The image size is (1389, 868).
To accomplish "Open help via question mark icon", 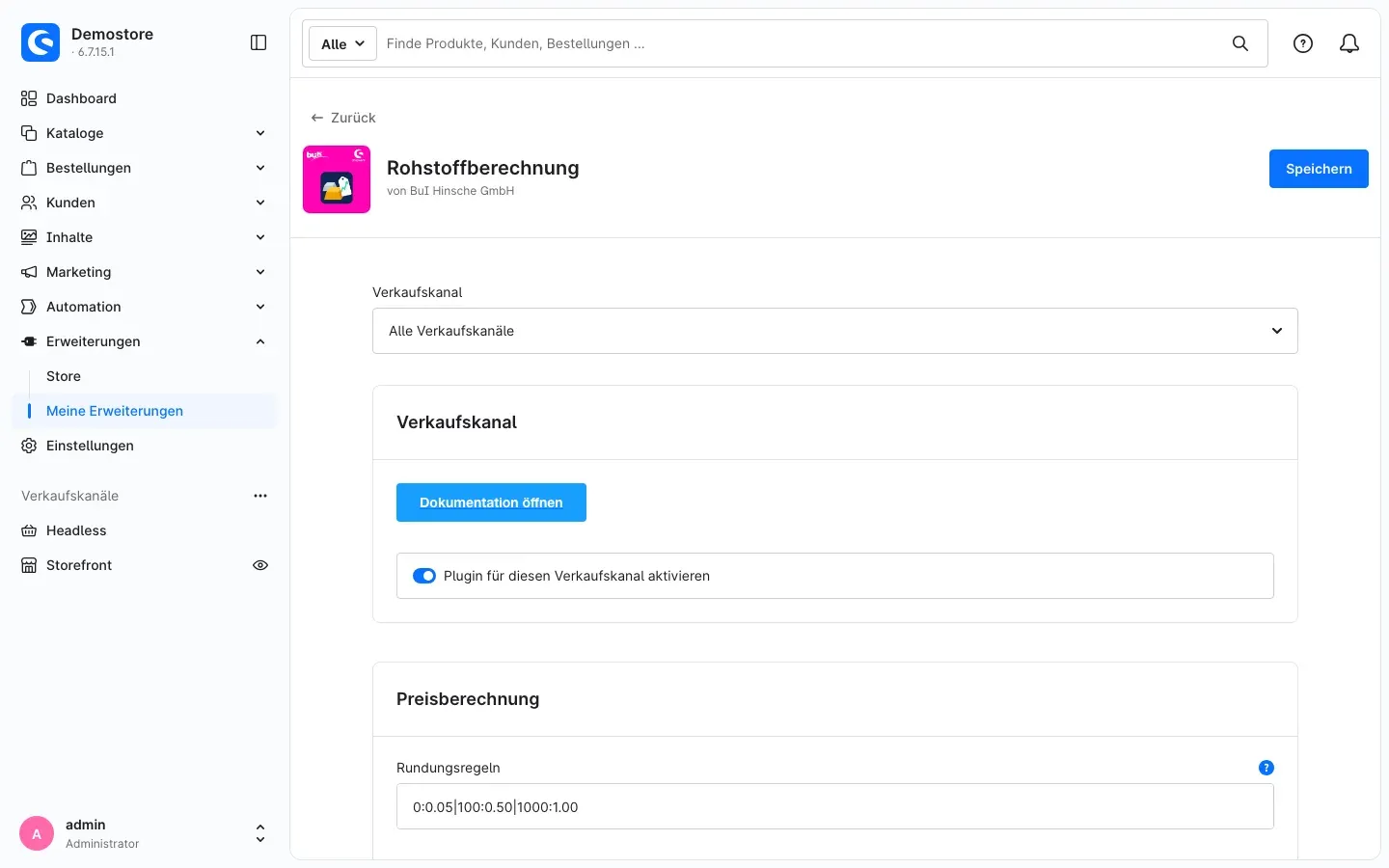I will coord(1303,43).
